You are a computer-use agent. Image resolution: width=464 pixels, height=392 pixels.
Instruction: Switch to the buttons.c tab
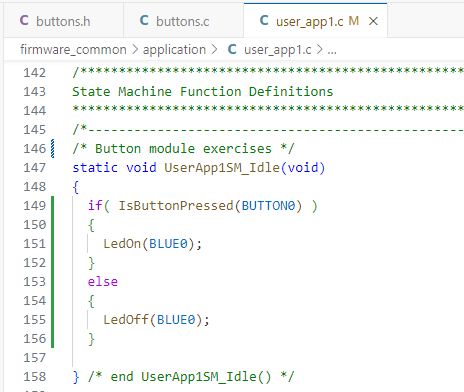[183, 21]
